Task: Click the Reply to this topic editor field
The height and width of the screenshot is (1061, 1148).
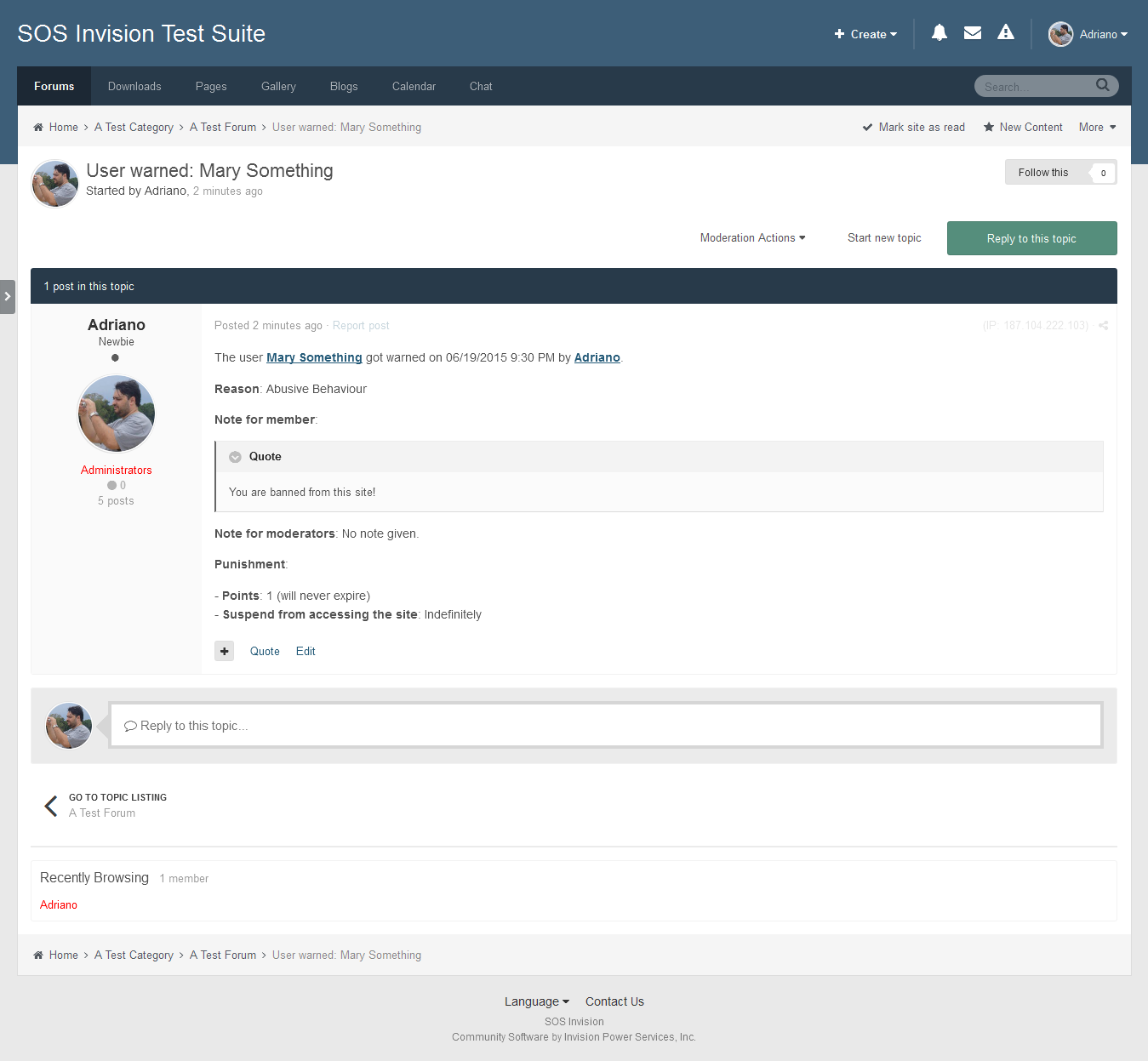Action: pyautogui.click(x=606, y=726)
